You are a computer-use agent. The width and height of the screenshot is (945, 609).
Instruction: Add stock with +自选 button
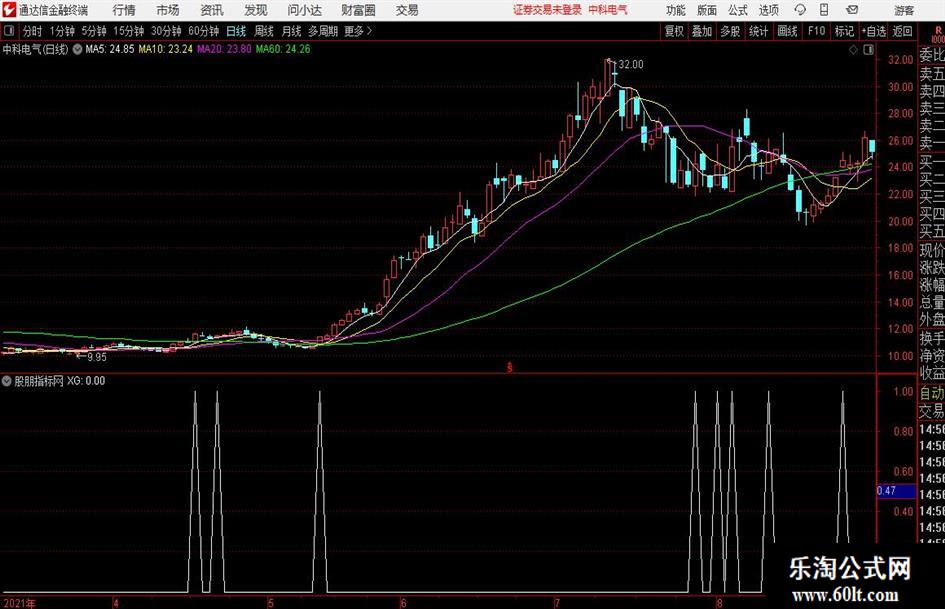pyautogui.click(x=873, y=31)
